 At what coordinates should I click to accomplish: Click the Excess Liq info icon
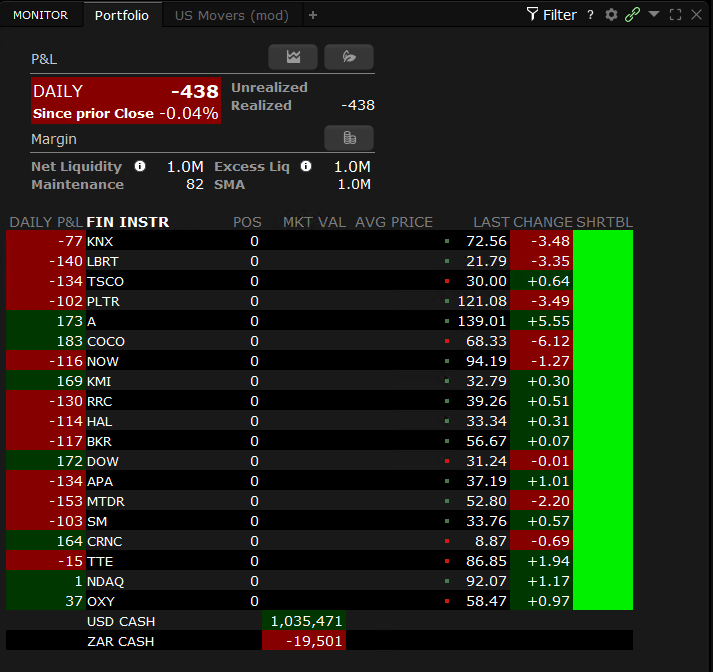306,166
